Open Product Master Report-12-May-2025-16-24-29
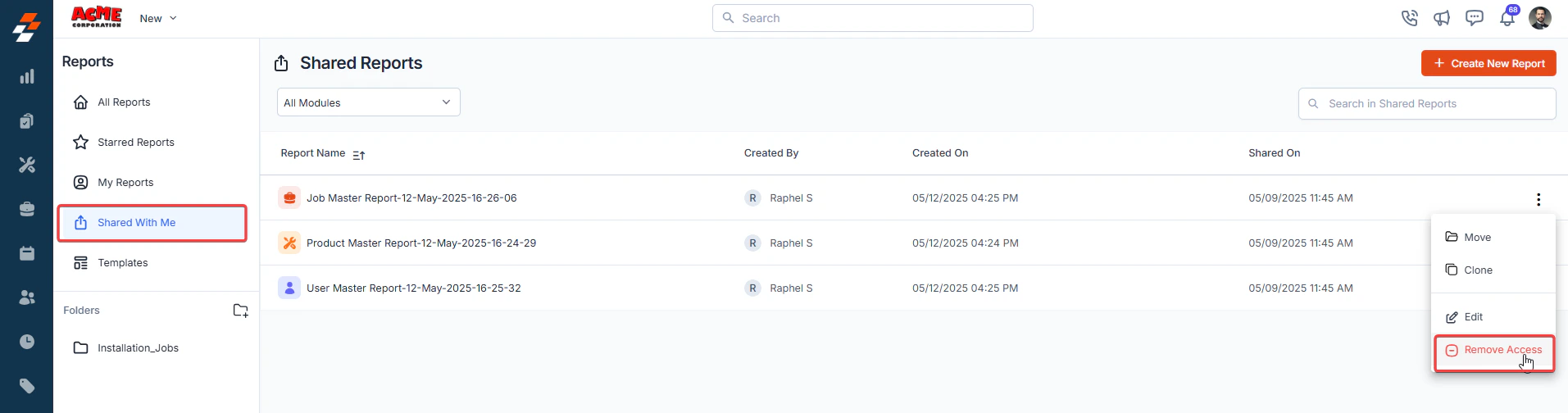The image size is (1568, 413). tap(421, 243)
